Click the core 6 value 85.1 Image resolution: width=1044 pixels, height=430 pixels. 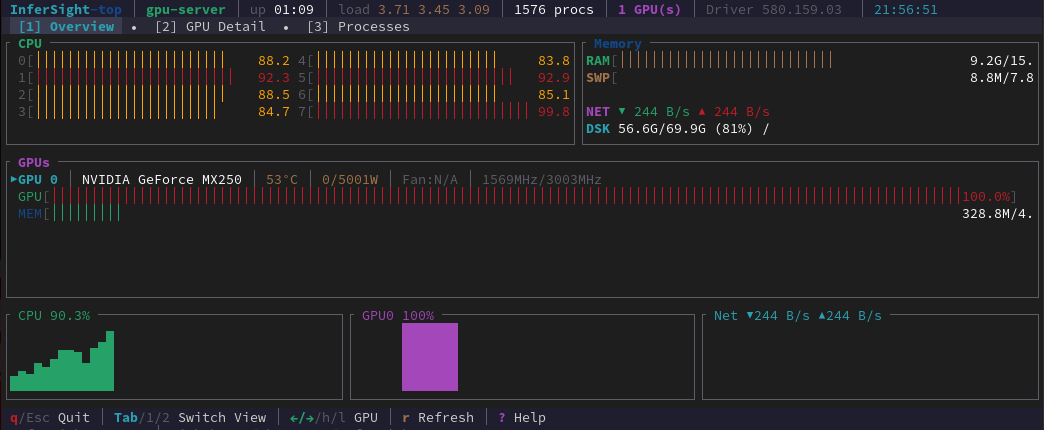click(x=554, y=95)
